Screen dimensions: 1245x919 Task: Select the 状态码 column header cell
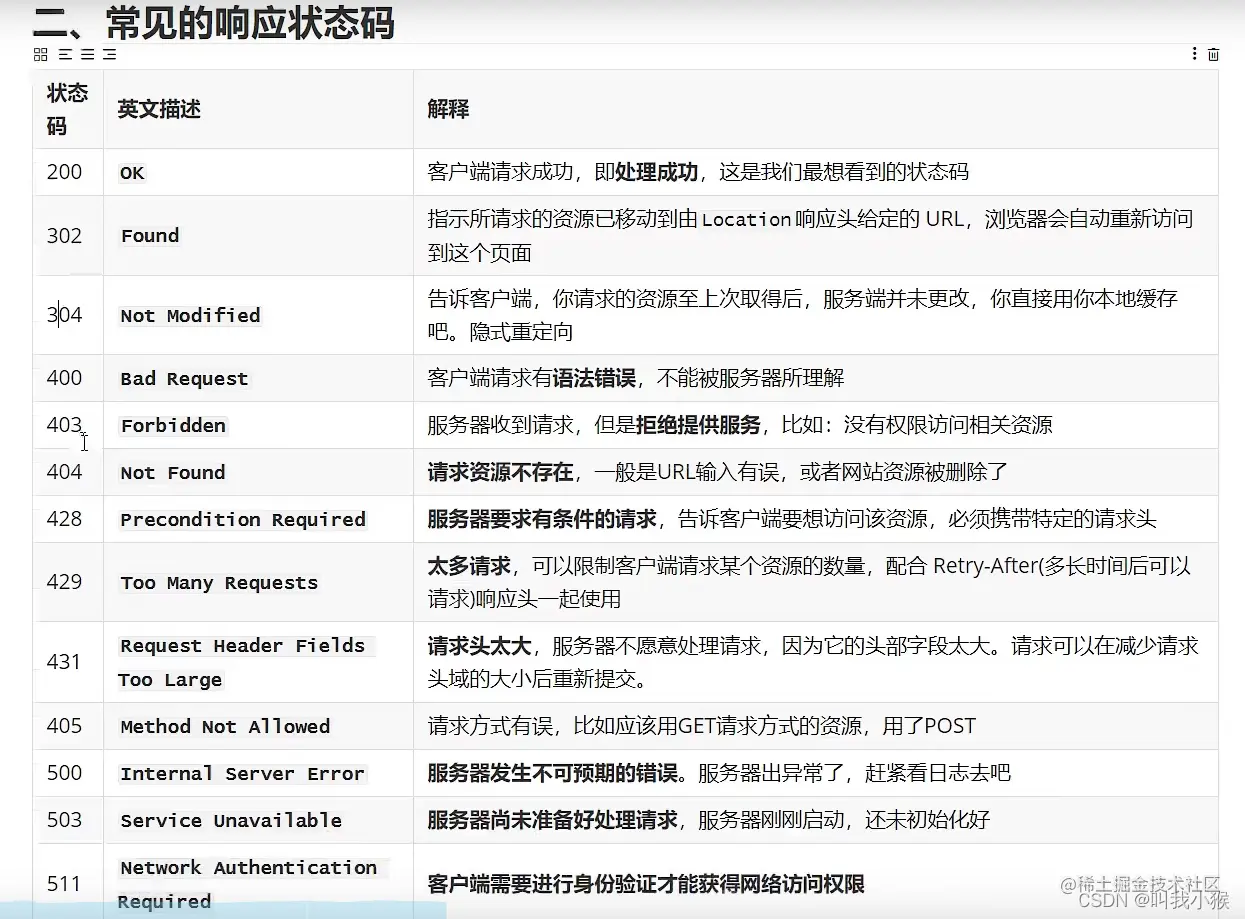coord(67,108)
